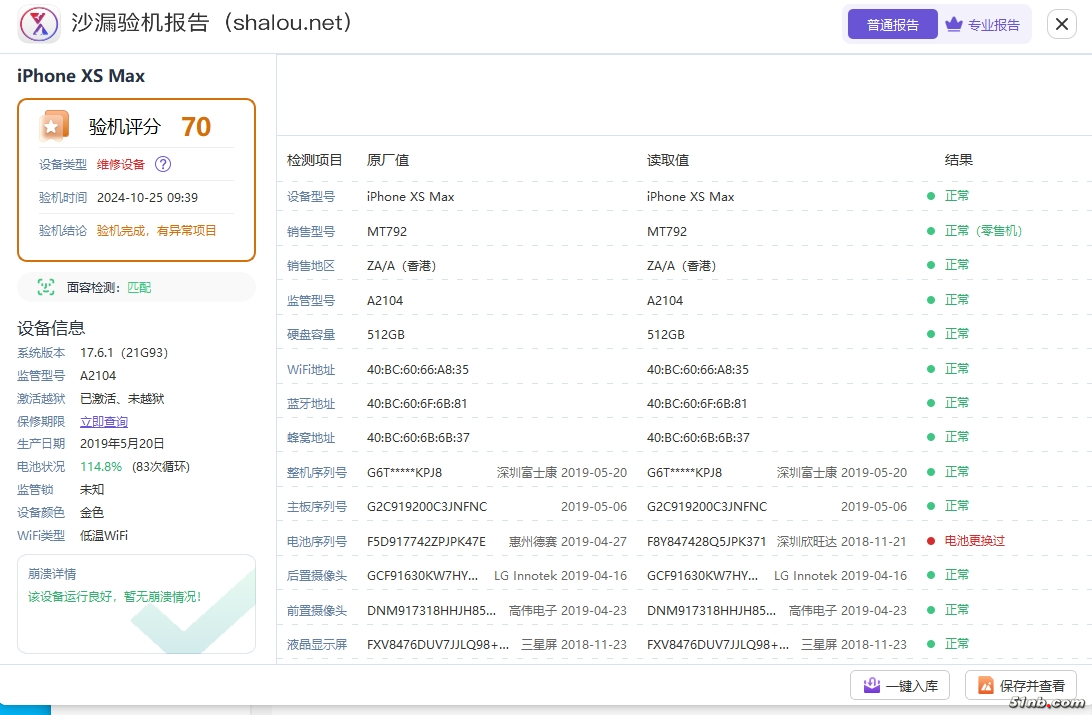
Task: Click the star badge icon beside 验机评分
Action: (x=54, y=126)
